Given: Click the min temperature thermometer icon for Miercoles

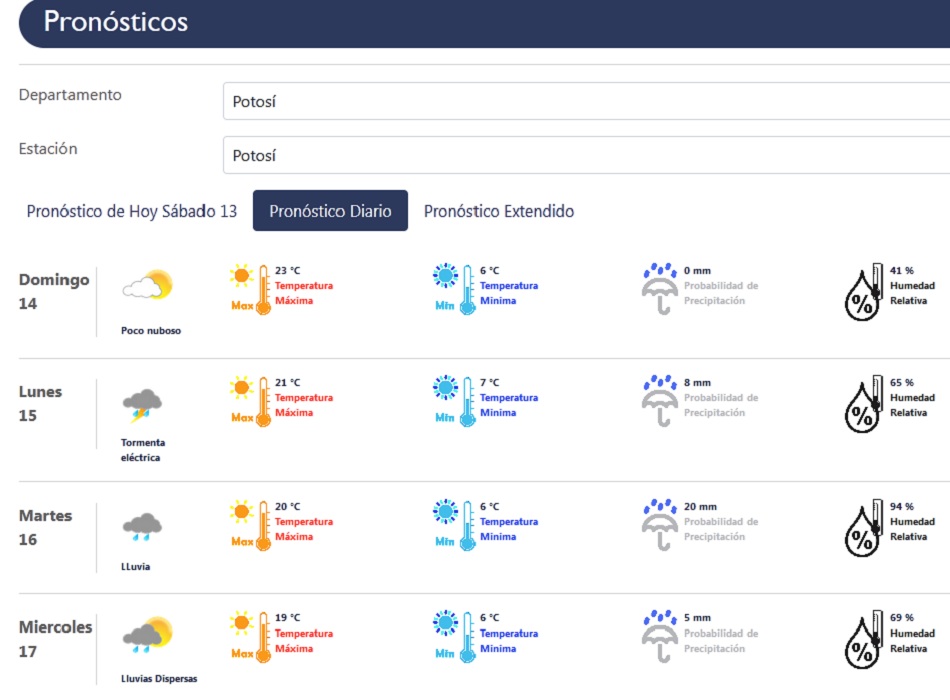Looking at the screenshot, I should (454, 637).
